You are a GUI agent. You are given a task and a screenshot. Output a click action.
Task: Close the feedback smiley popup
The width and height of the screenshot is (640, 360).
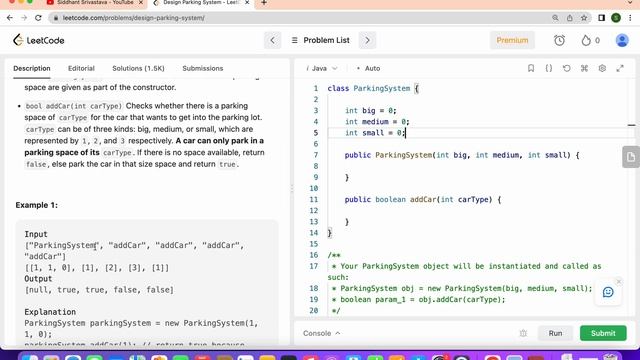619,282
